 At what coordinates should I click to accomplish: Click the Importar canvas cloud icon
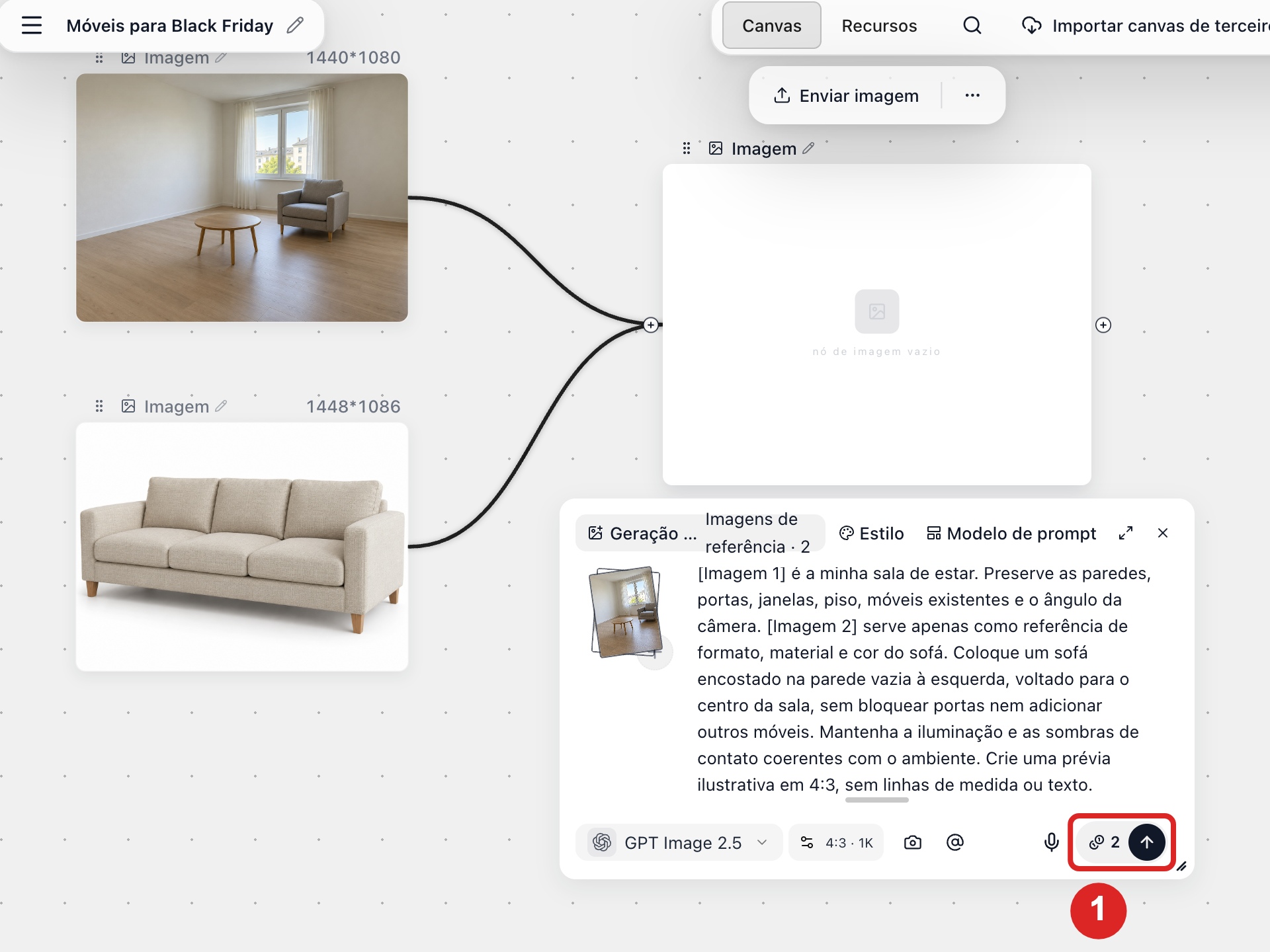(1031, 26)
